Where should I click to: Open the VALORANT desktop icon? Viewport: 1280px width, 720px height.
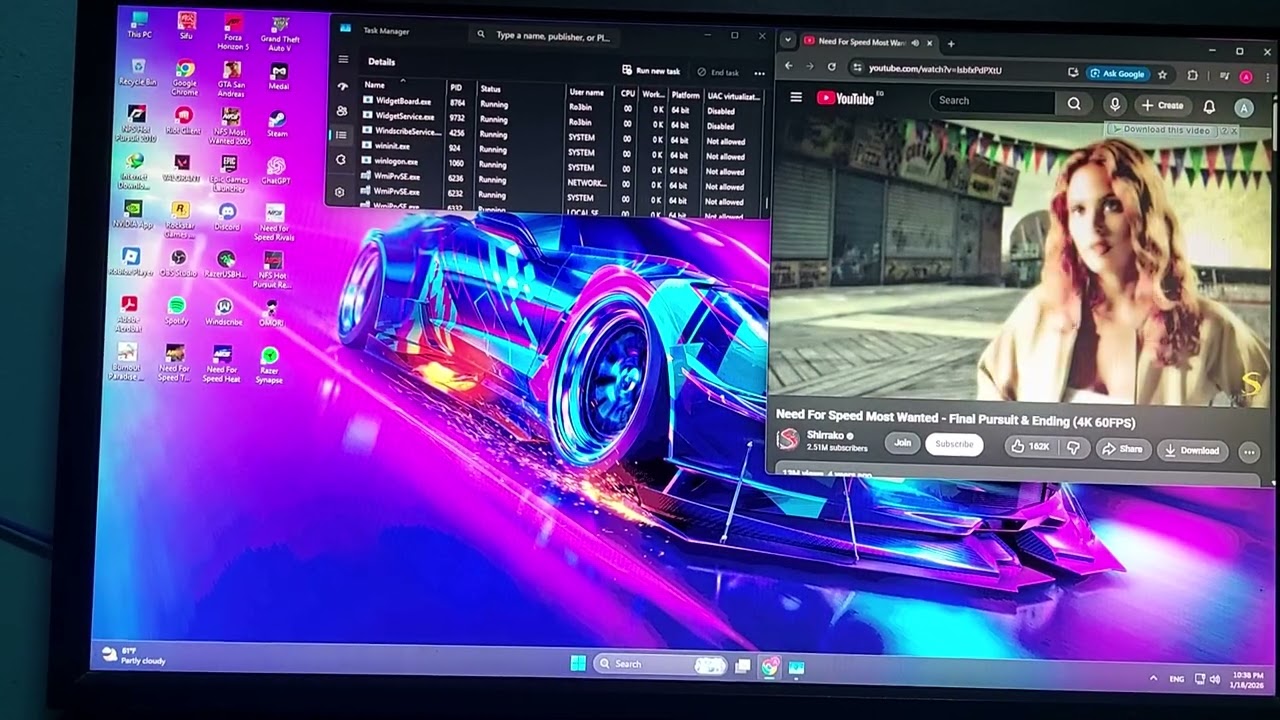pyautogui.click(x=181, y=168)
